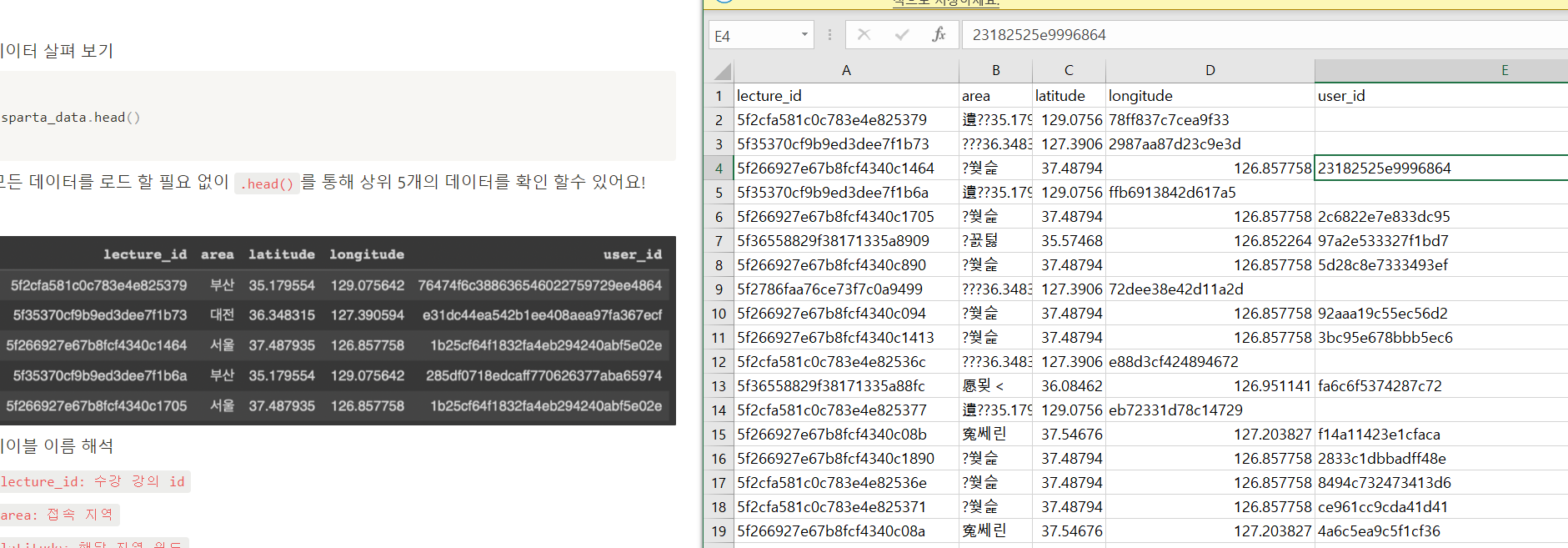Click cell with lecture_id header in Excel
This screenshot has width=1568, height=548.
click(x=846, y=96)
